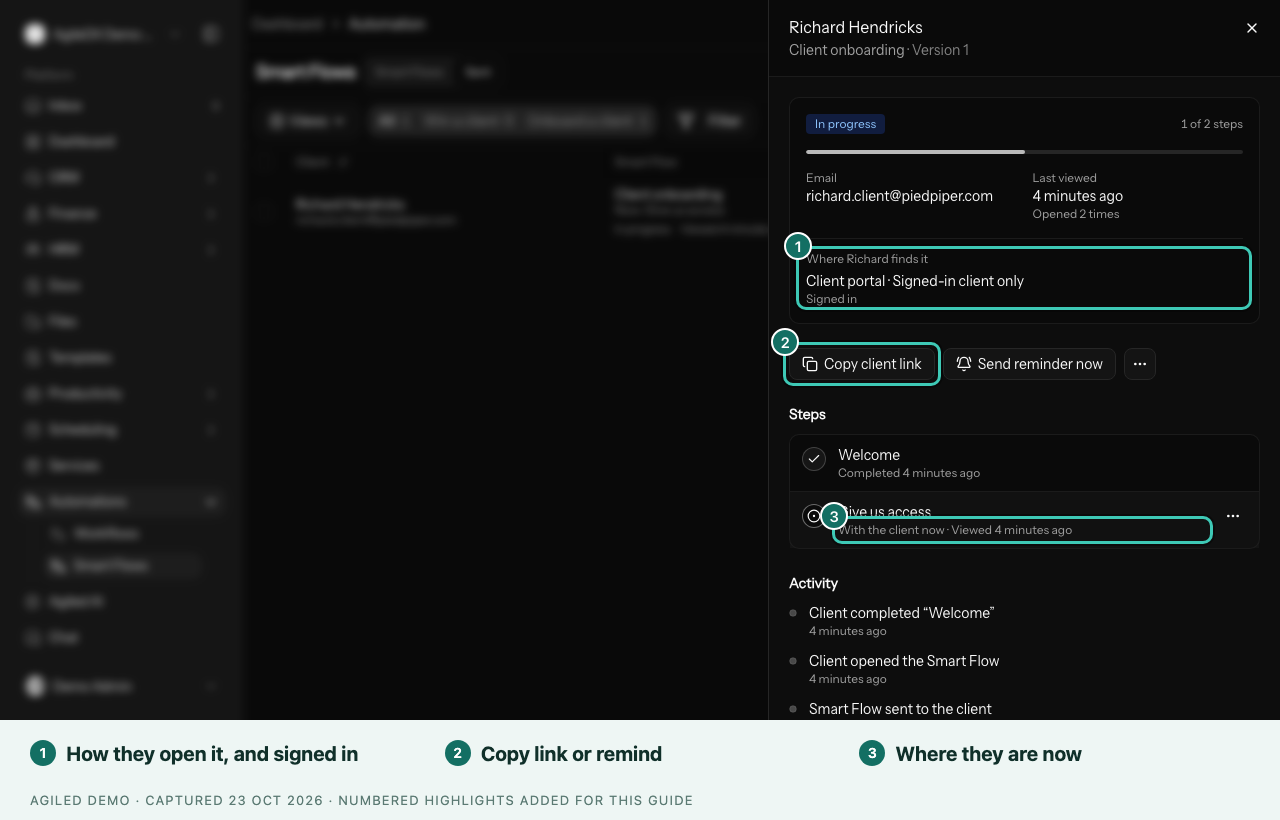Close the Richard Hendricks detail panel
The image size is (1280, 820).
[1251, 28]
